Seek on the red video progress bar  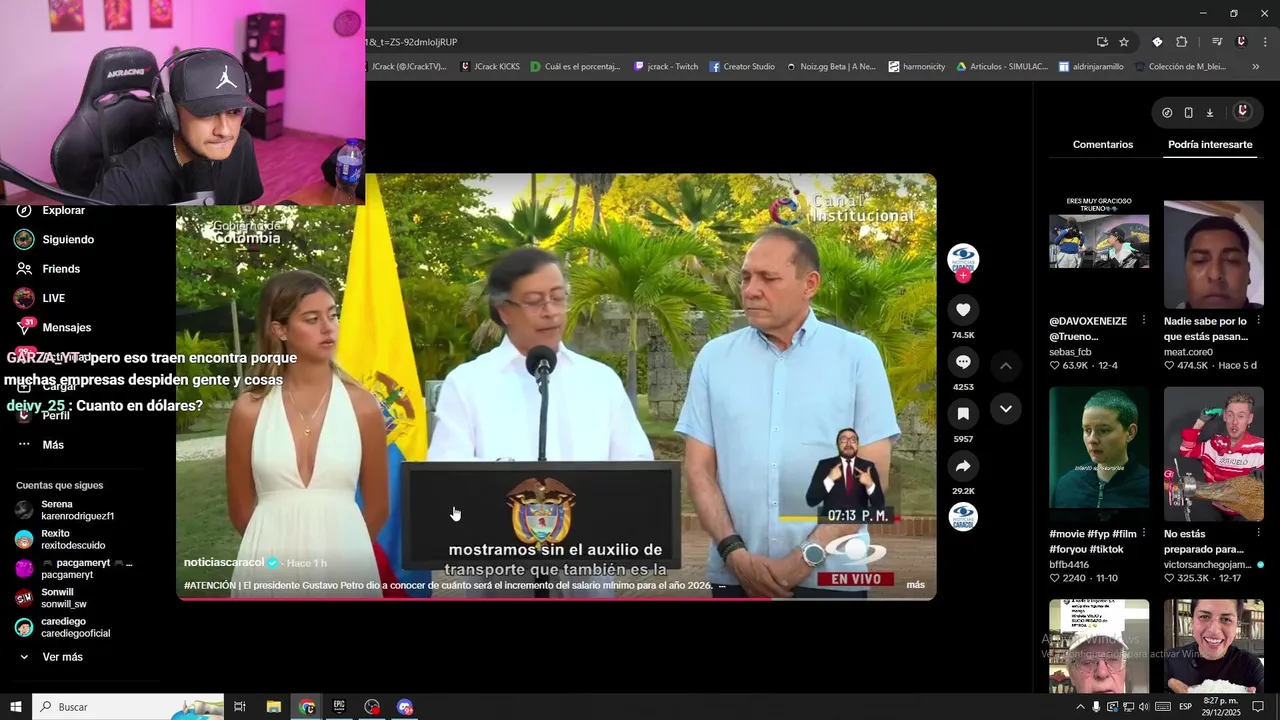[x=556, y=599]
